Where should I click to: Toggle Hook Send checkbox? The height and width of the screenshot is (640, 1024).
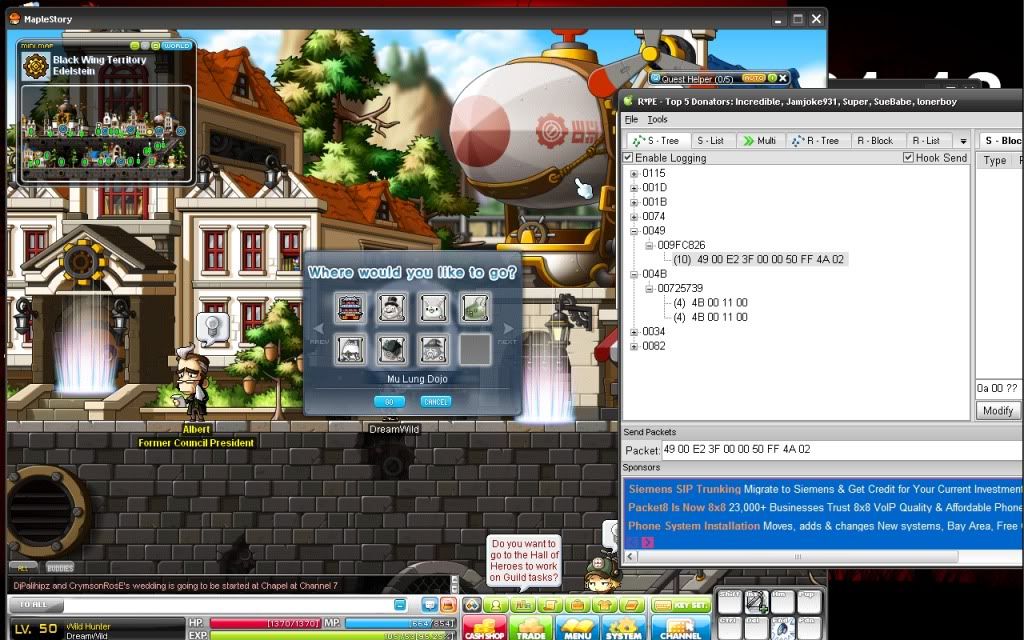[908, 157]
